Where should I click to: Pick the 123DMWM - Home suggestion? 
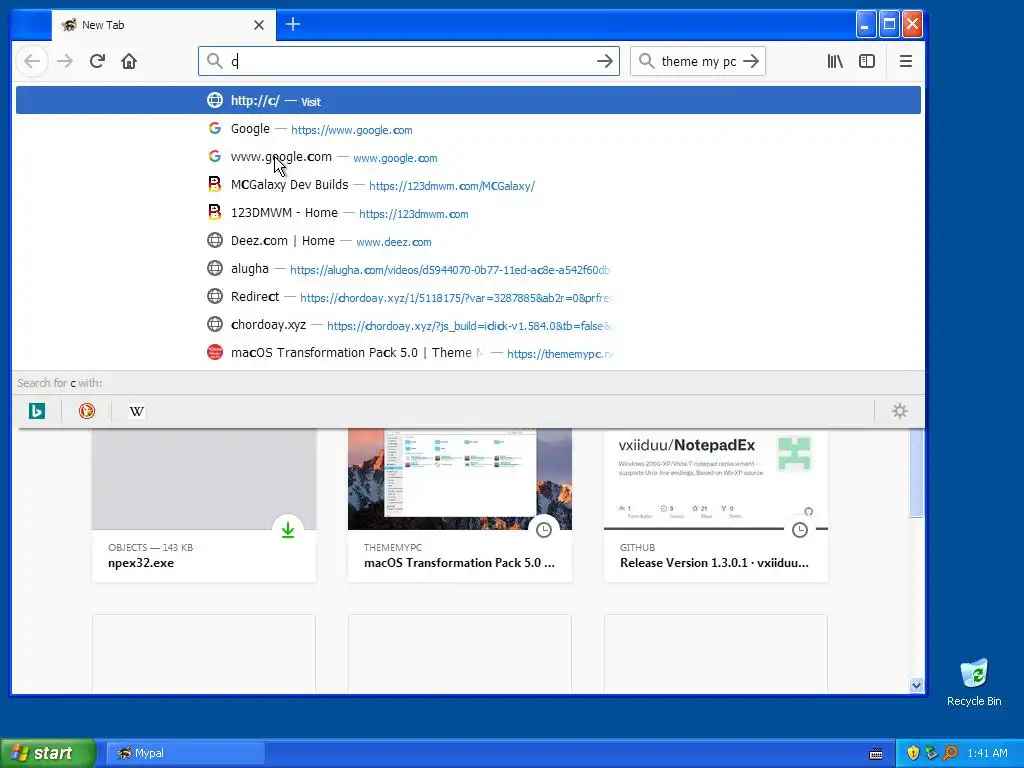point(468,213)
